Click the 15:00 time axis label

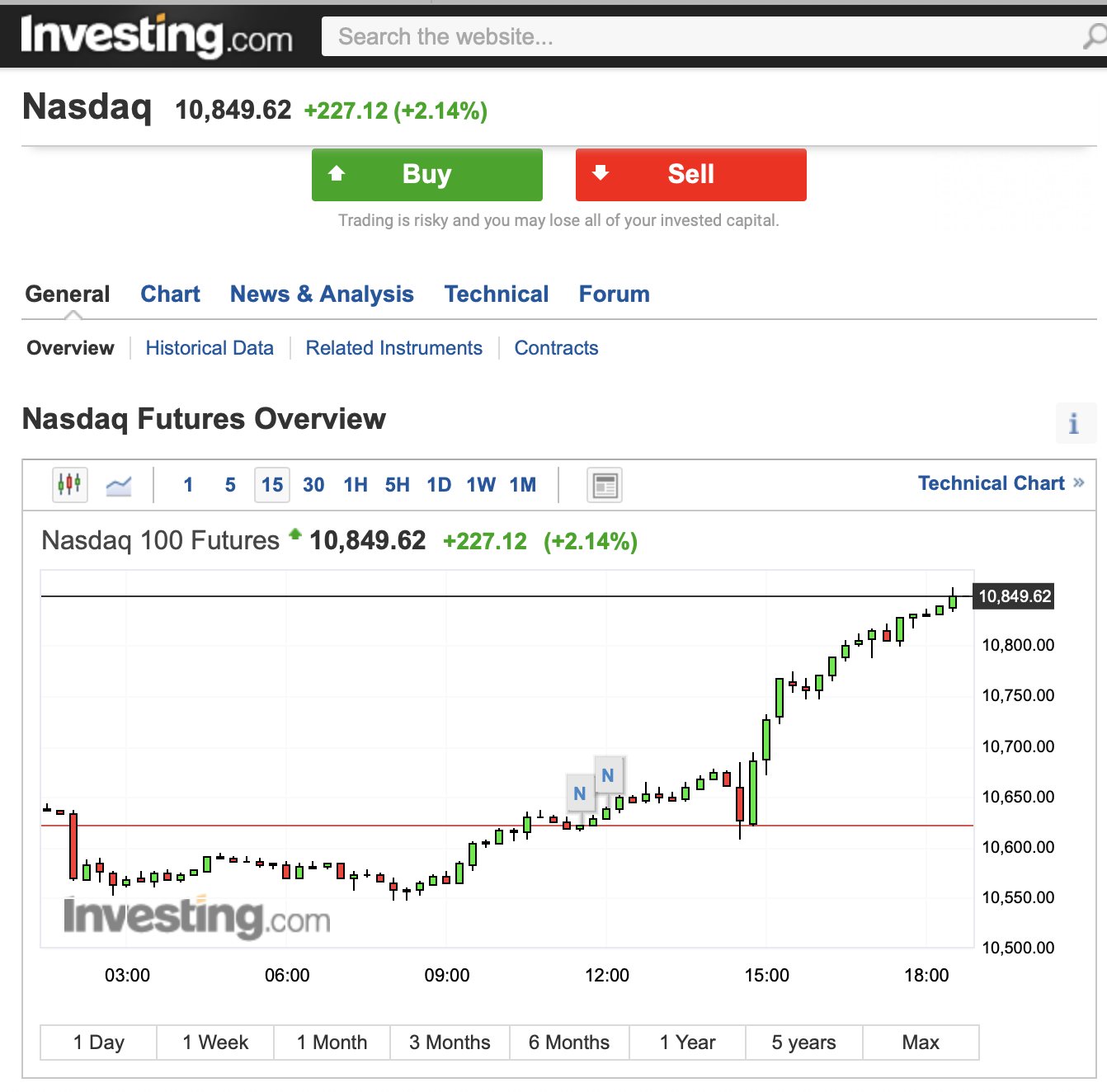(767, 975)
